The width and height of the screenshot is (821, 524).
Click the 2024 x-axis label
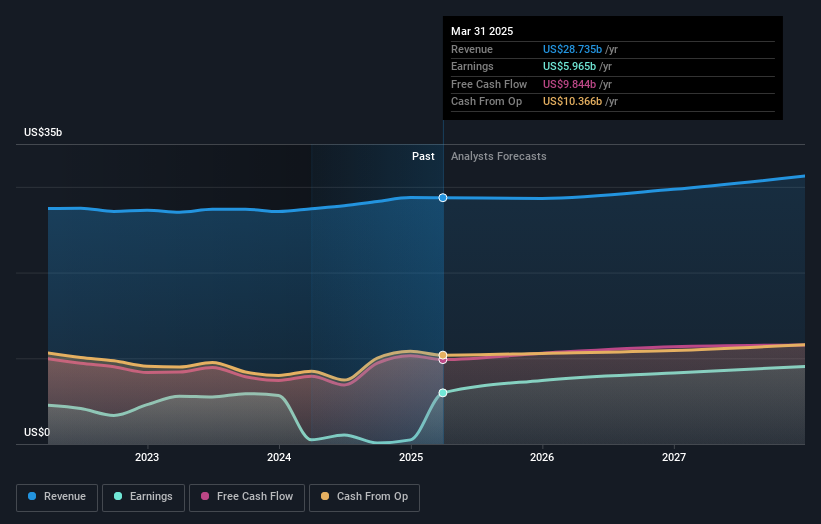[279, 457]
